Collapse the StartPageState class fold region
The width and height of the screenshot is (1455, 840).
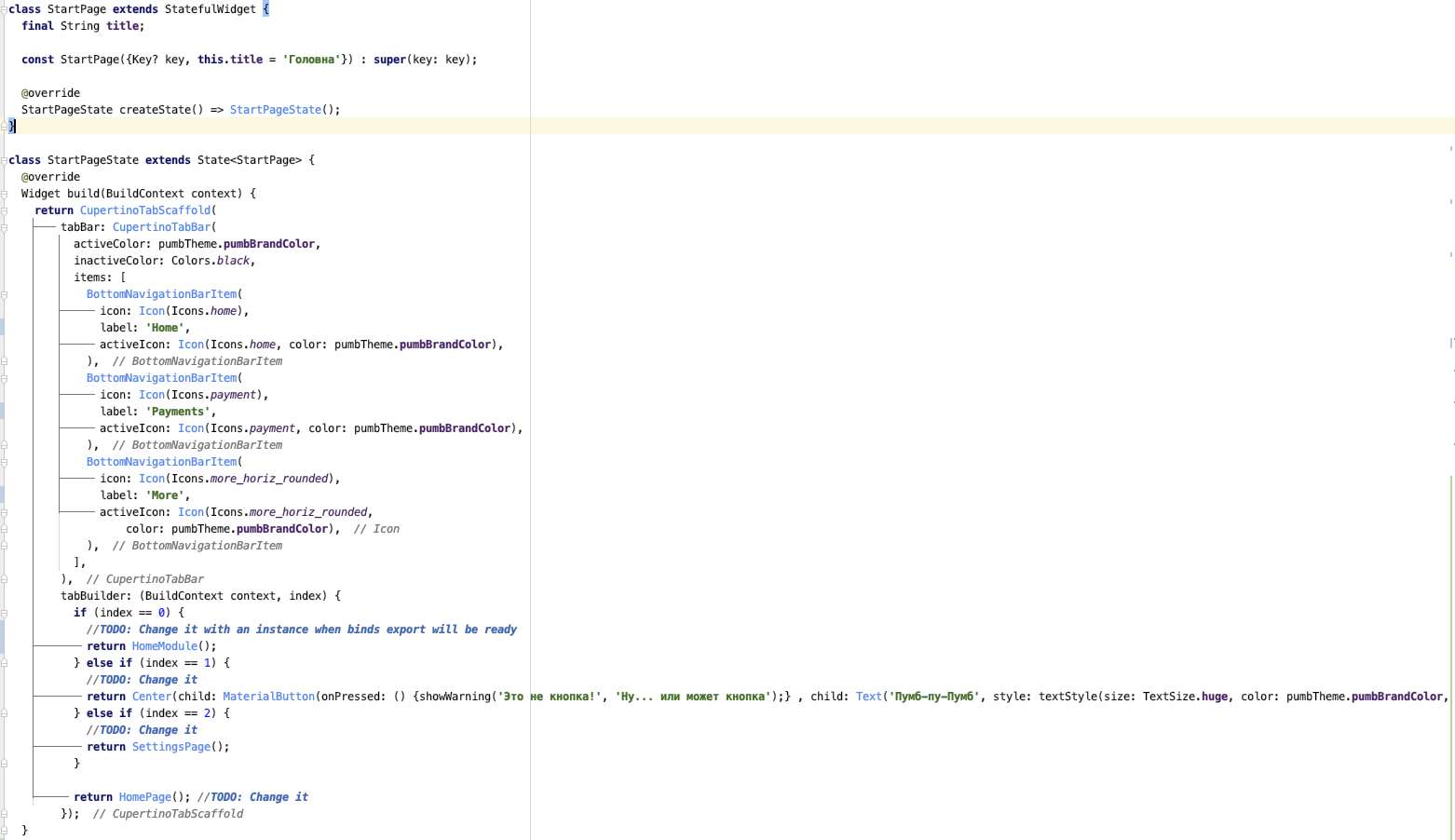4,159
